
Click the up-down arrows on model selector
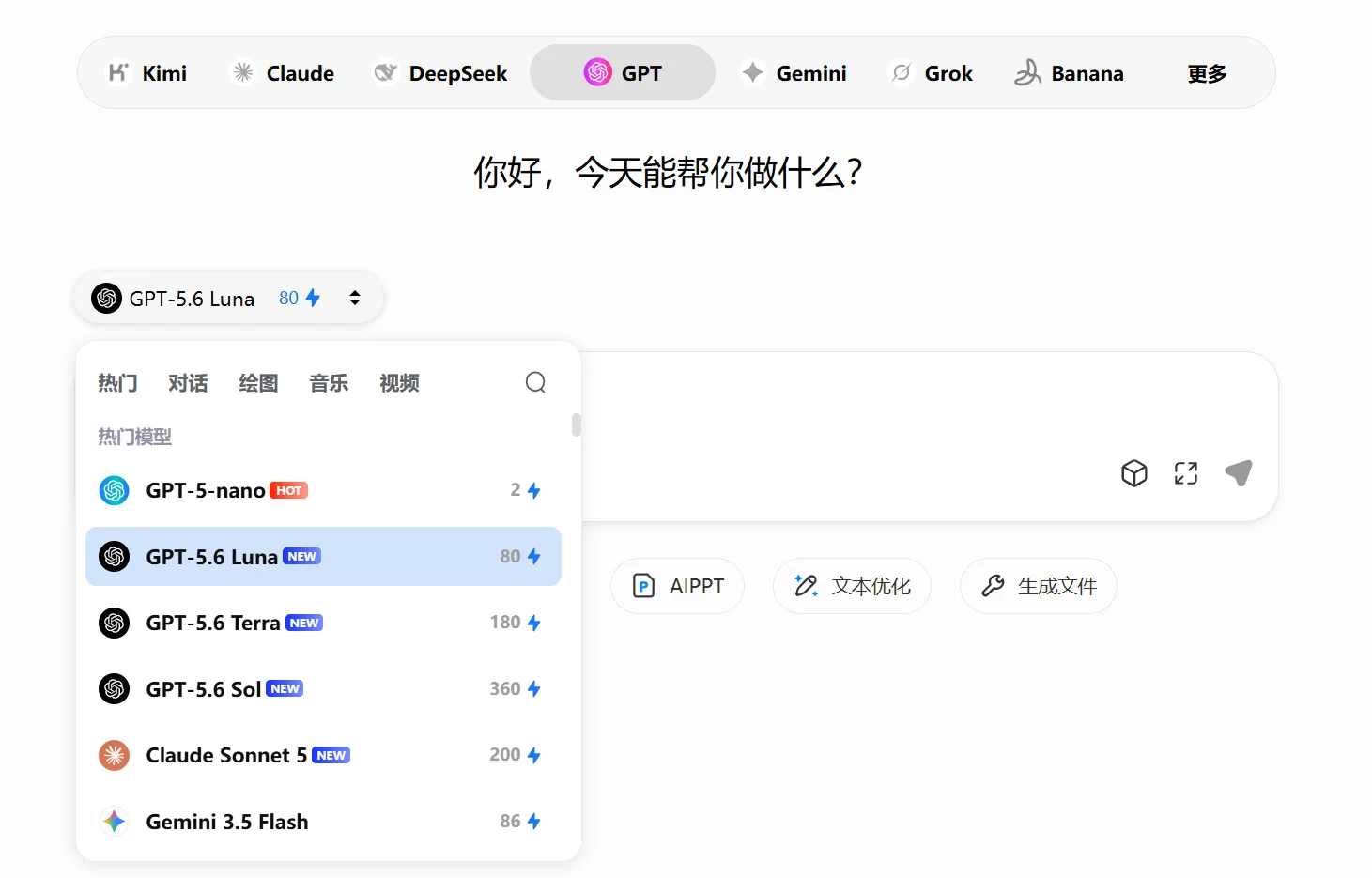coord(355,298)
